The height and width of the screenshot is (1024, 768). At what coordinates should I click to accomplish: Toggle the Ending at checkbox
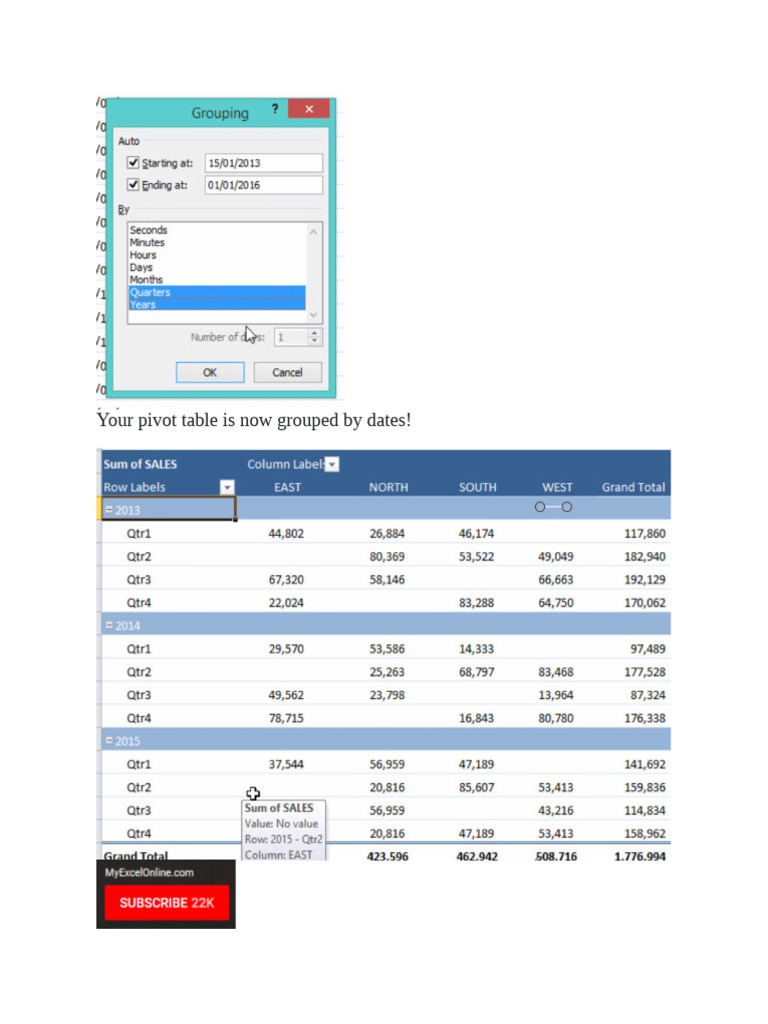[x=133, y=185]
